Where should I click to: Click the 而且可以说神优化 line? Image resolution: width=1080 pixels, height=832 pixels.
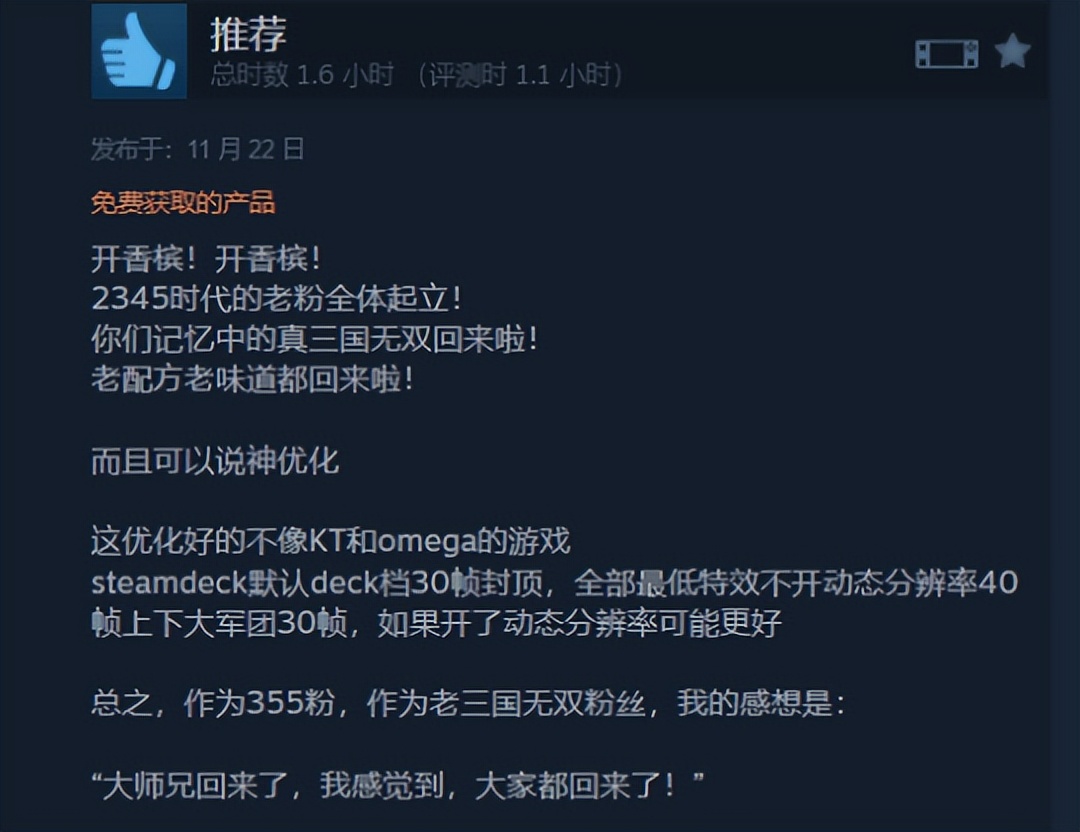point(215,461)
